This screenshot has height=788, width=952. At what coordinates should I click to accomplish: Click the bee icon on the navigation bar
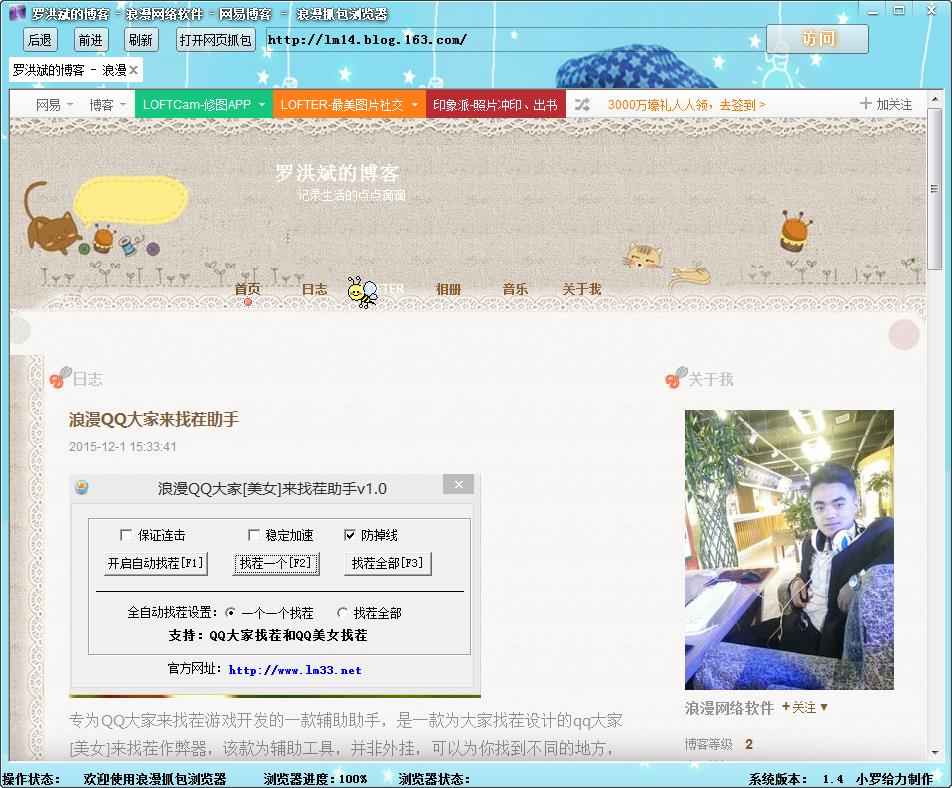click(360, 291)
